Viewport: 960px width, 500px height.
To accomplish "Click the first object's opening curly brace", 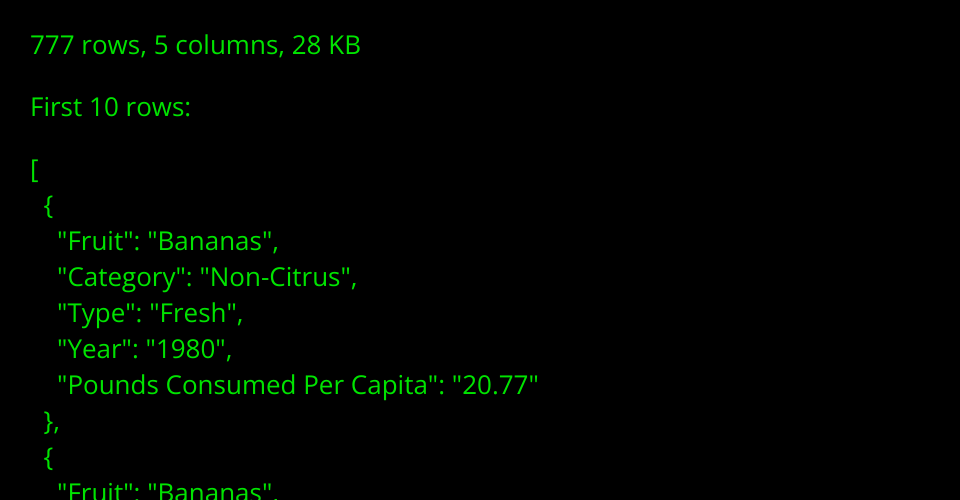I will [x=49, y=206].
